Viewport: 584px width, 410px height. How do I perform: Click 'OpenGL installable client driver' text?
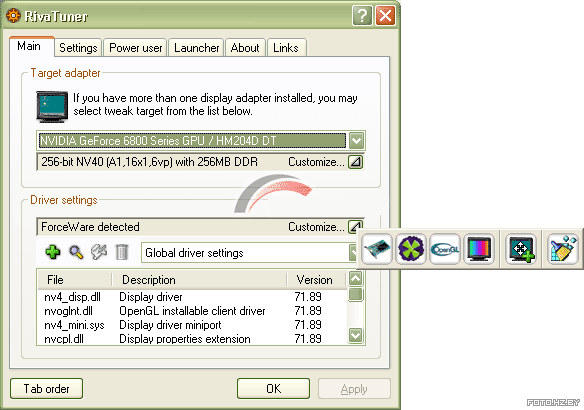pos(192,311)
